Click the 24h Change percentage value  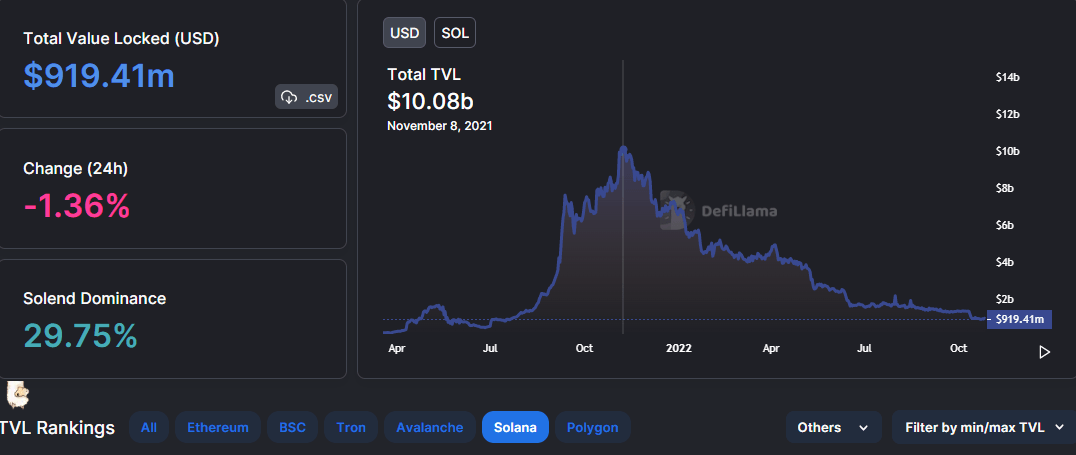click(x=76, y=205)
